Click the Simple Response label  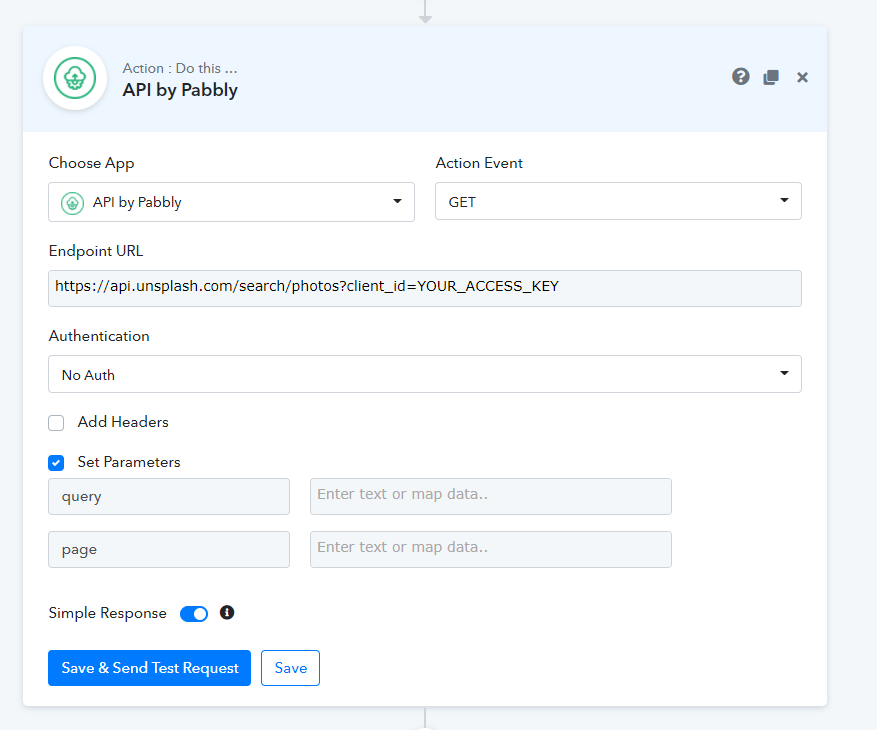(x=107, y=613)
